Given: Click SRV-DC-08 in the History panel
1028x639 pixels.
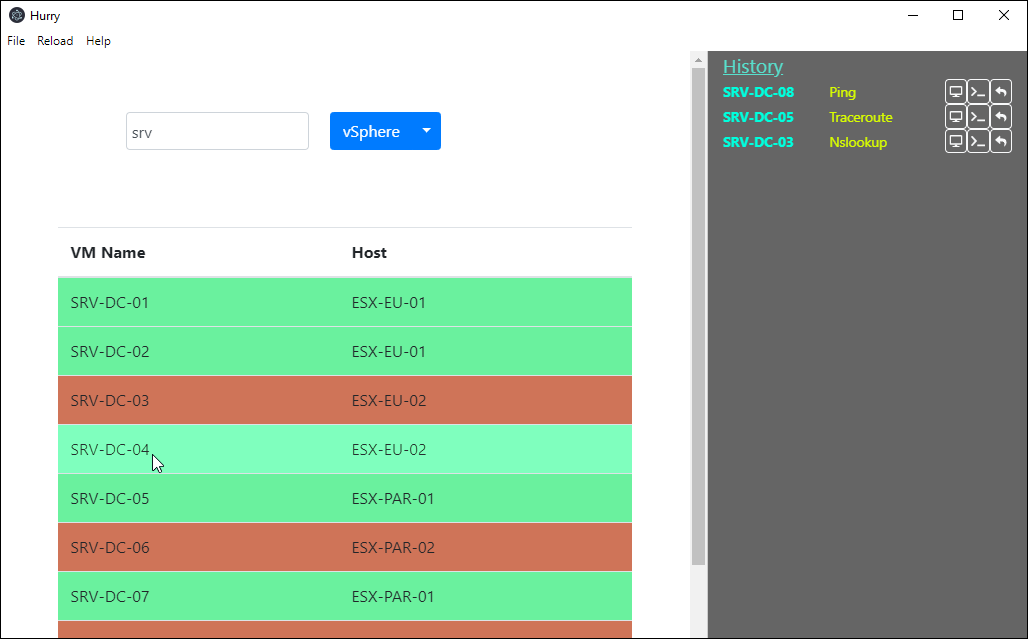Looking at the screenshot, I should pos(758,92).
